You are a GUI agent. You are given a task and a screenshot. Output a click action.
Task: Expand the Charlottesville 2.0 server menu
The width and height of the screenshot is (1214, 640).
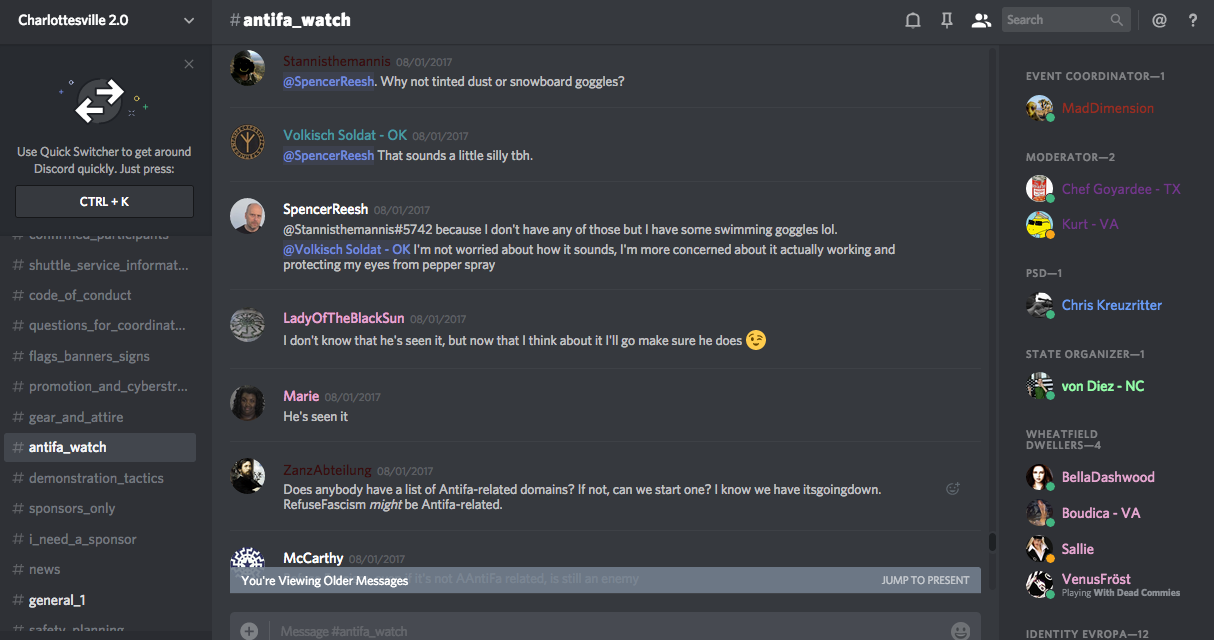point(189,20)
